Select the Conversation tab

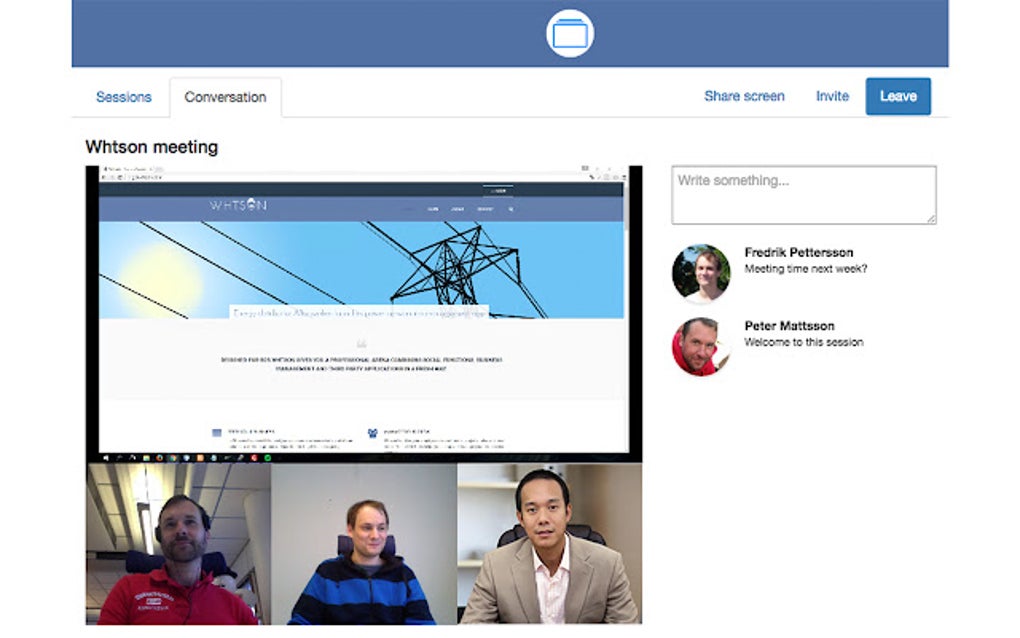225,97
